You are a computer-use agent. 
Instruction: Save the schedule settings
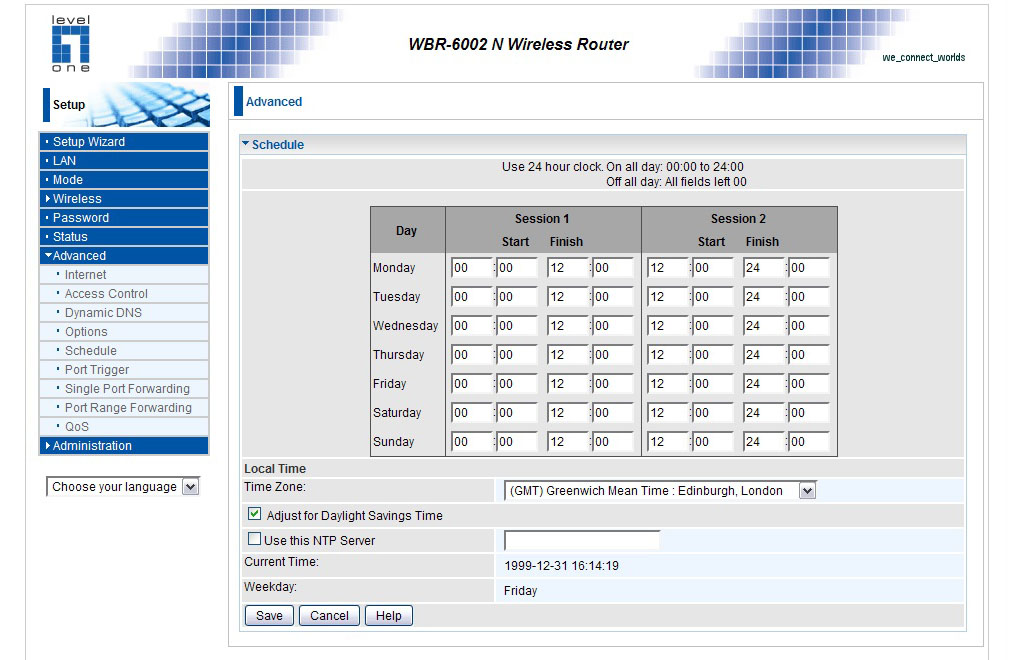click(269, 615)
